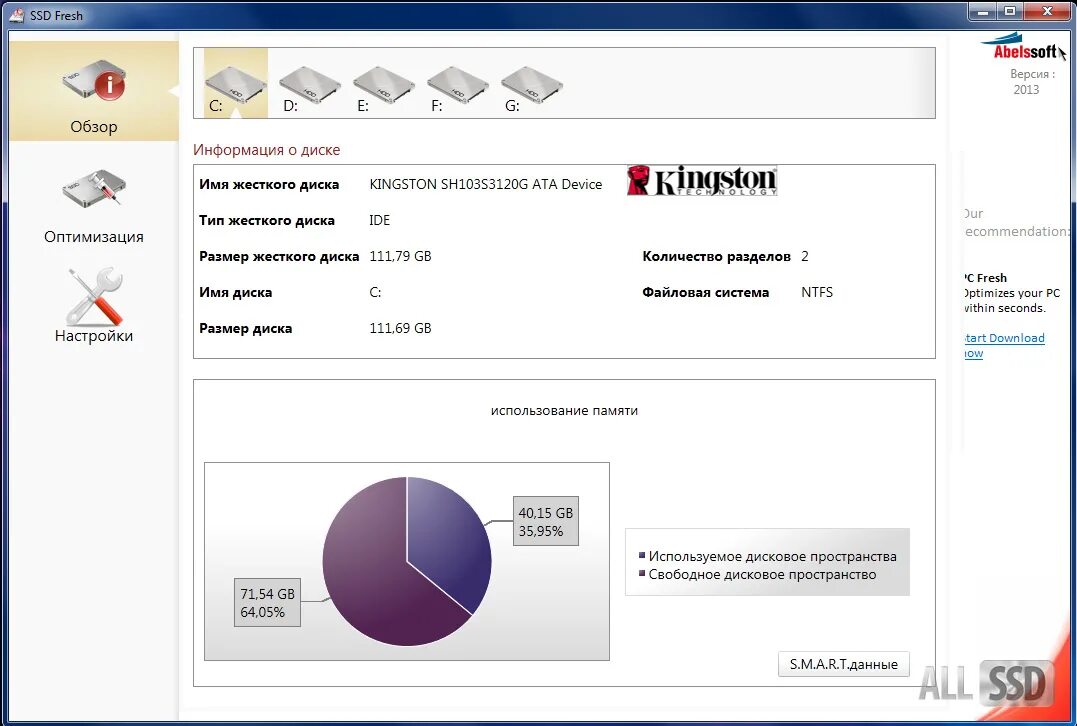Click the Kingston Technology logo

click(702, 181)
